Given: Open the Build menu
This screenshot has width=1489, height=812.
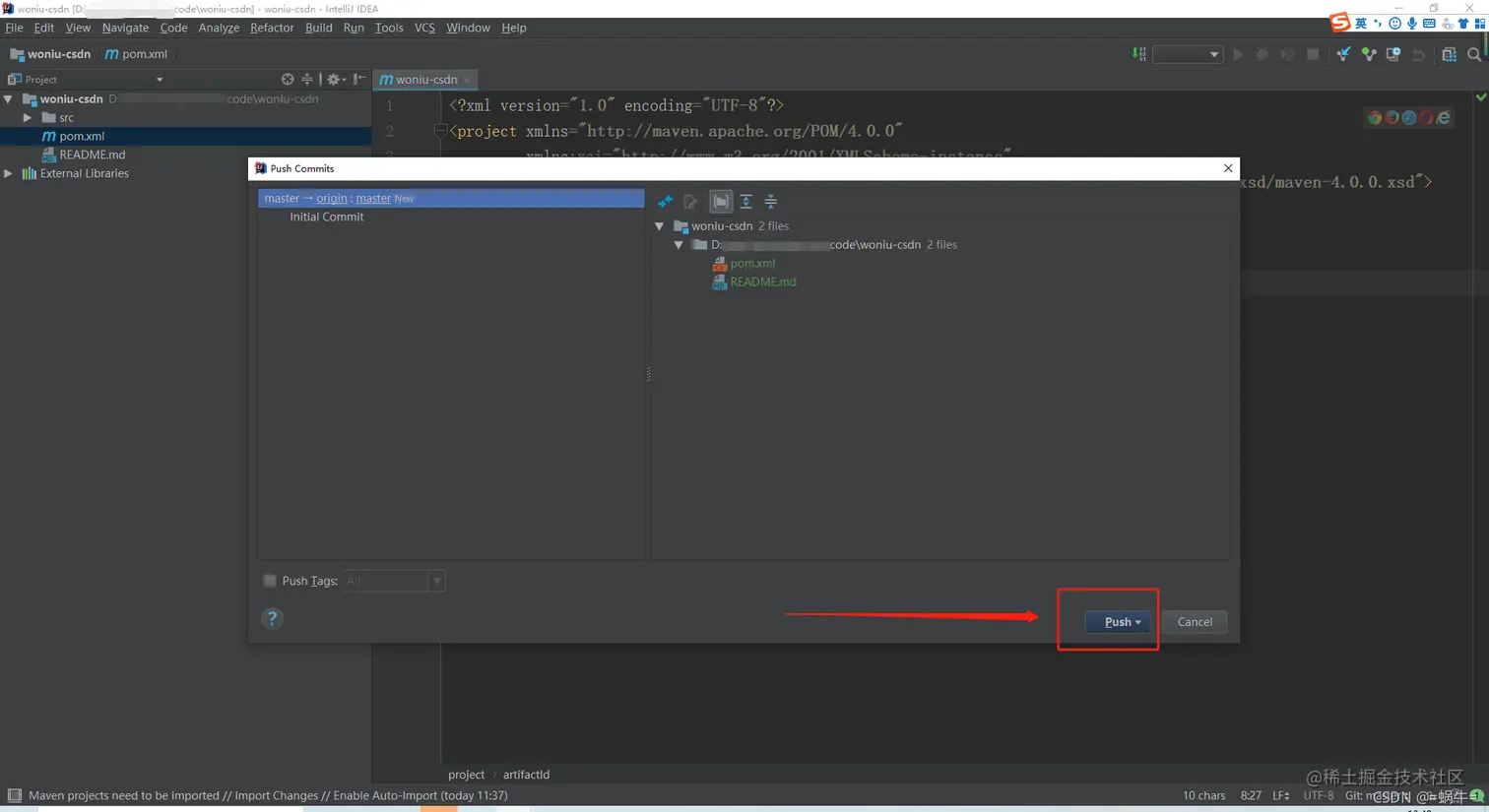Looking at the screenshot, I should tap(318, 28).
